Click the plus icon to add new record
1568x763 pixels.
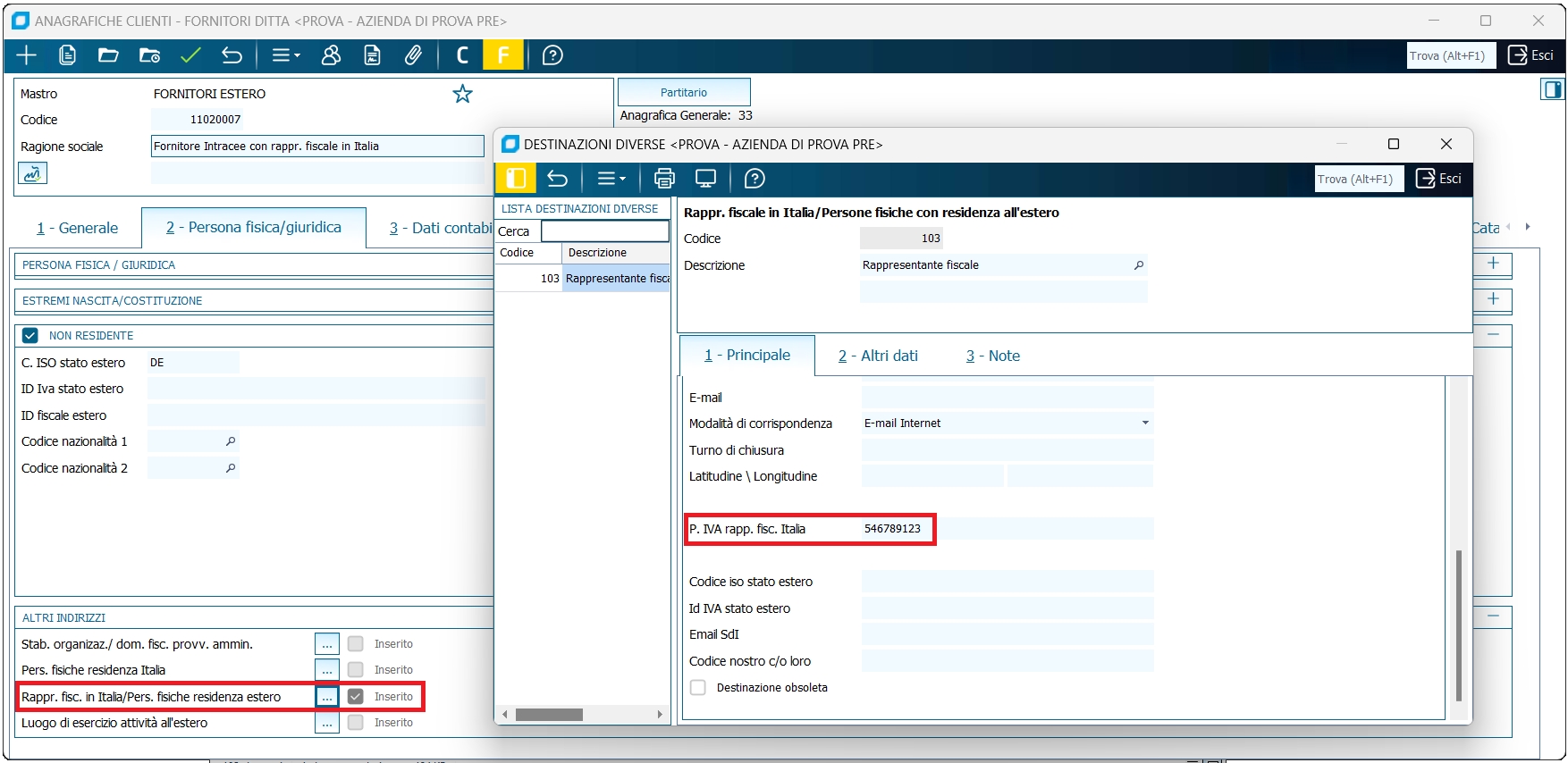27,55
